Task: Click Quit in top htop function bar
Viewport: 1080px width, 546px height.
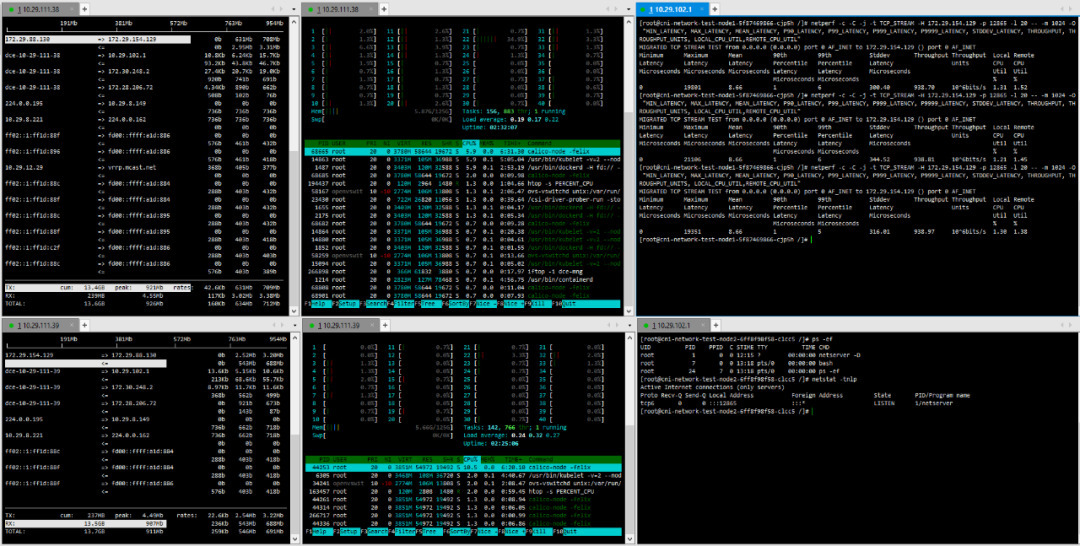Action: [585, 304]
